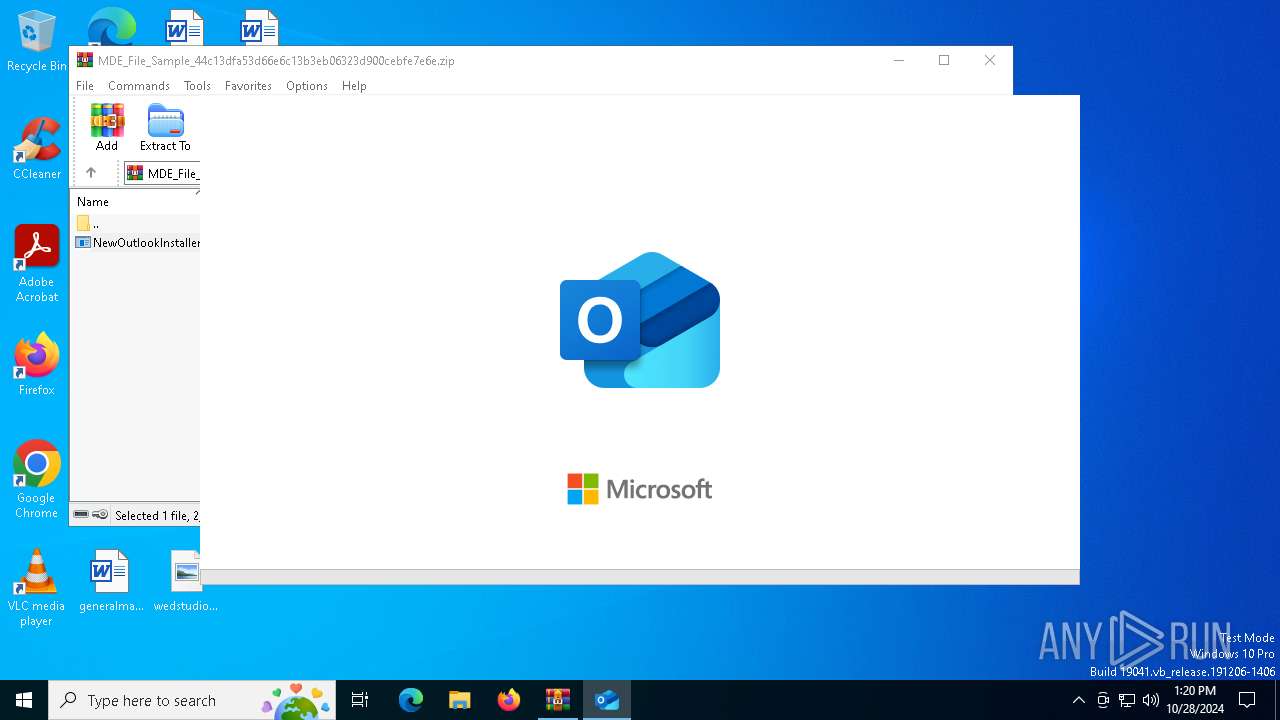Open the CCleaner desktop shortcut
The height and width of the screenshot is (720, 1280).
pyautogui.click(x=37, y=149)
